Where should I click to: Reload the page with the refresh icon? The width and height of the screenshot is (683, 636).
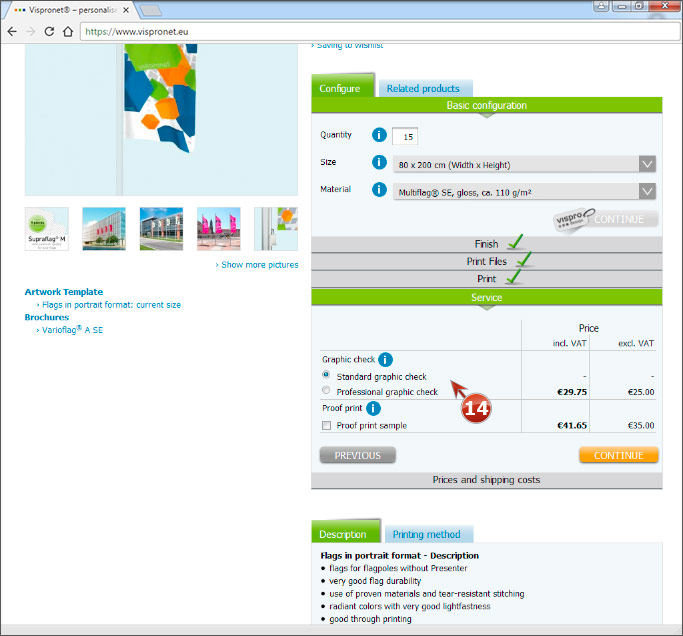[x=49, y=31]
